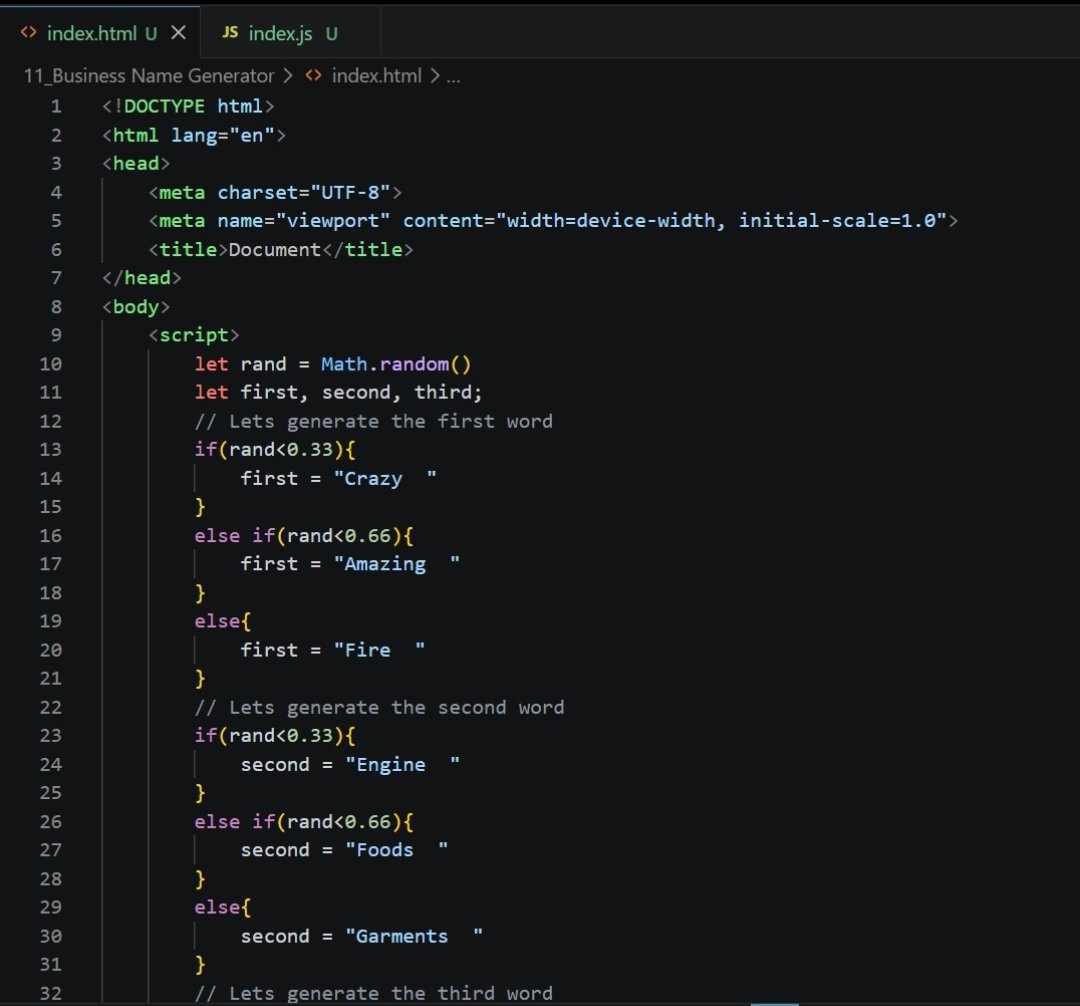Screen dimensions: 1080x1006
Task: Open the 11_Business Name Generator breadcrumb folder
Action: [x=149, y=76]
